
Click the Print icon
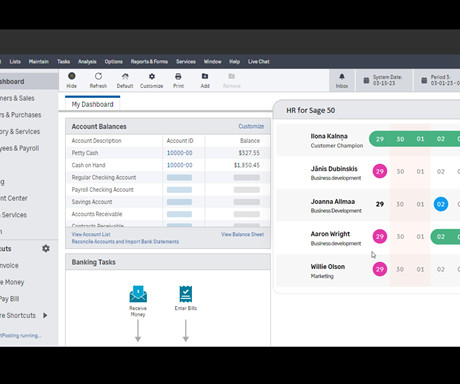(x=178, y=76)
